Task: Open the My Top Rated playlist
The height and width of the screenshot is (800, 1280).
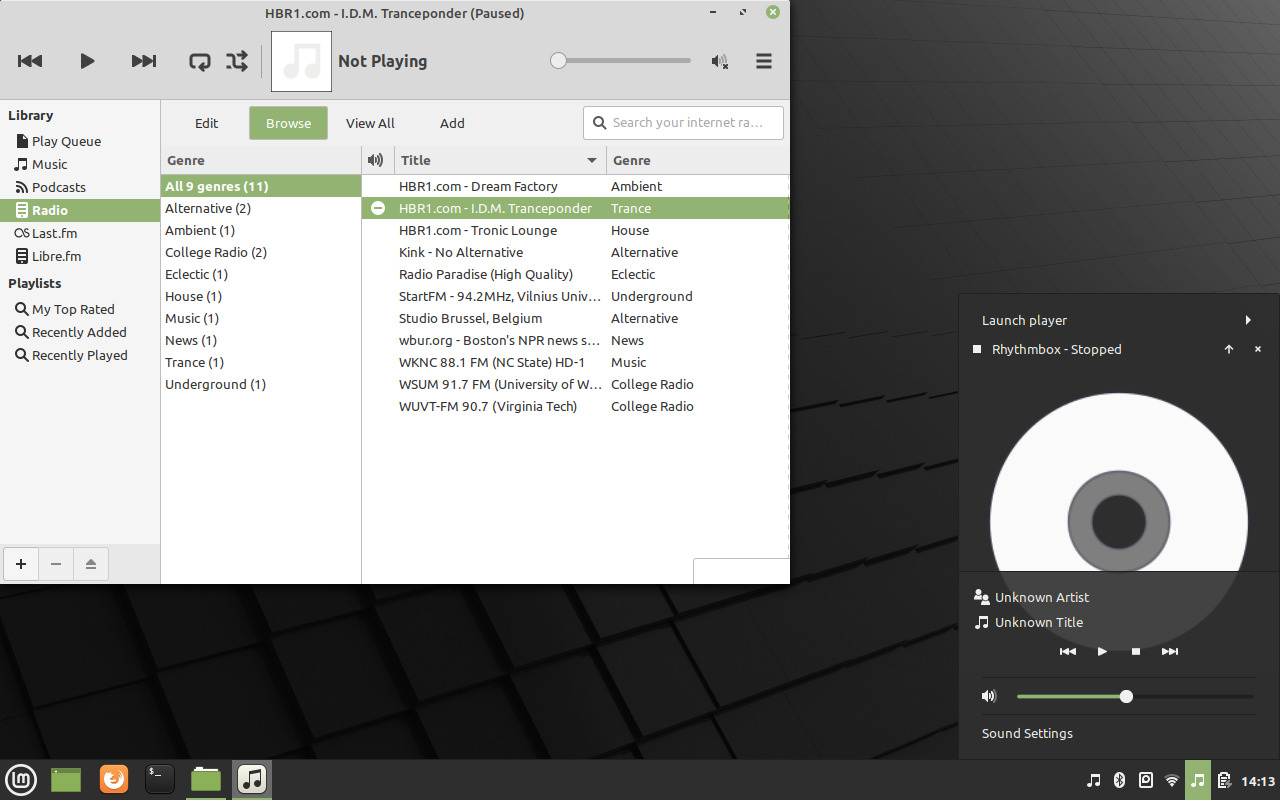Action: pyautogui.click(x=73, y=309)
